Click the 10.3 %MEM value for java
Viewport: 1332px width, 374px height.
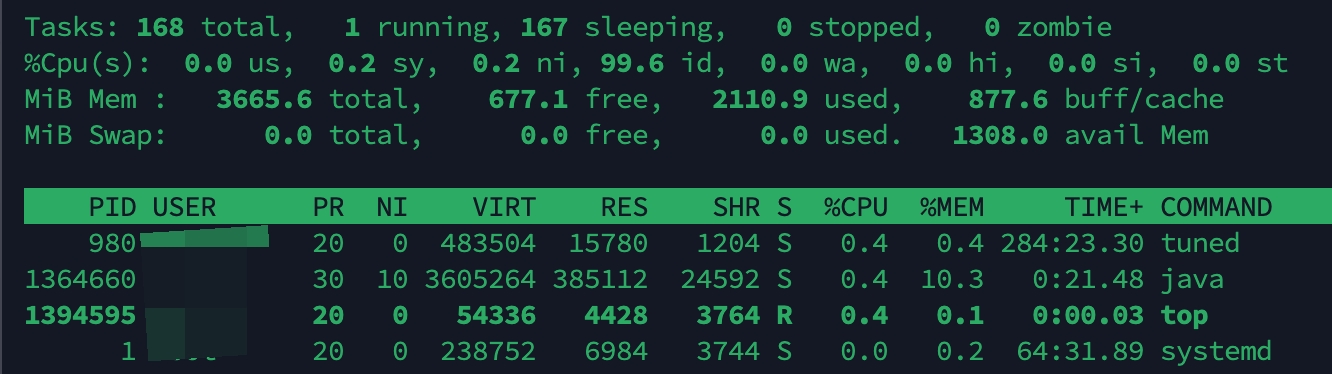(952, 279)
